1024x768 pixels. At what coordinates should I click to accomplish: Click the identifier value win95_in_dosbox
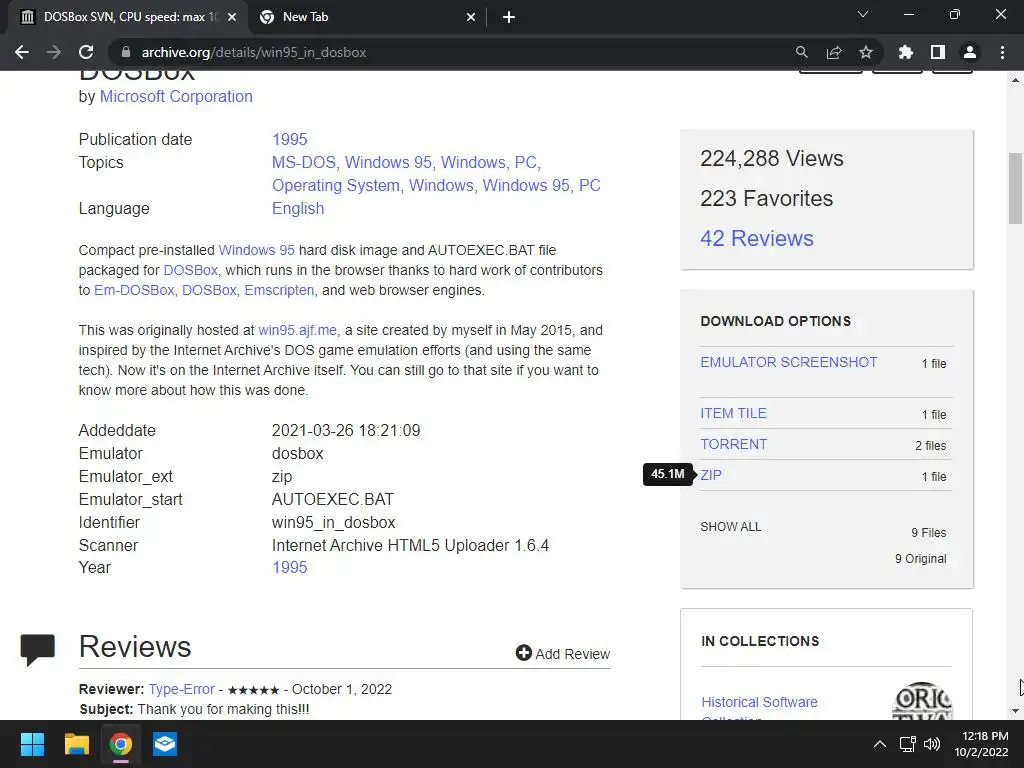click(333, 522)
